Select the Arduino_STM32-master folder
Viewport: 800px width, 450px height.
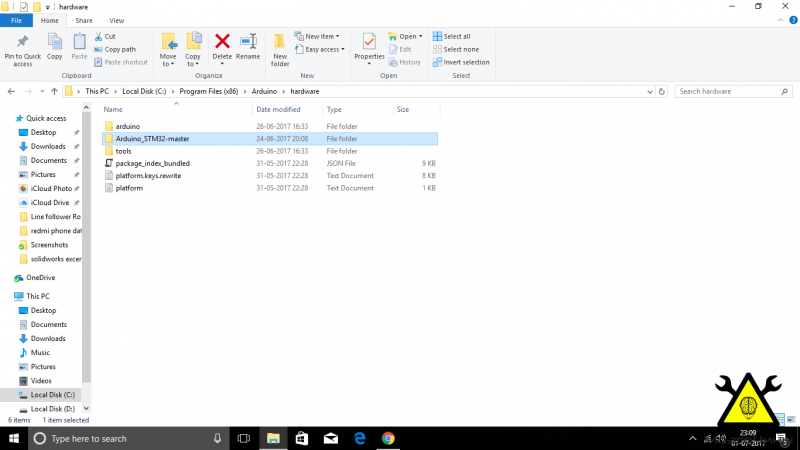click(x=270, y=138)
